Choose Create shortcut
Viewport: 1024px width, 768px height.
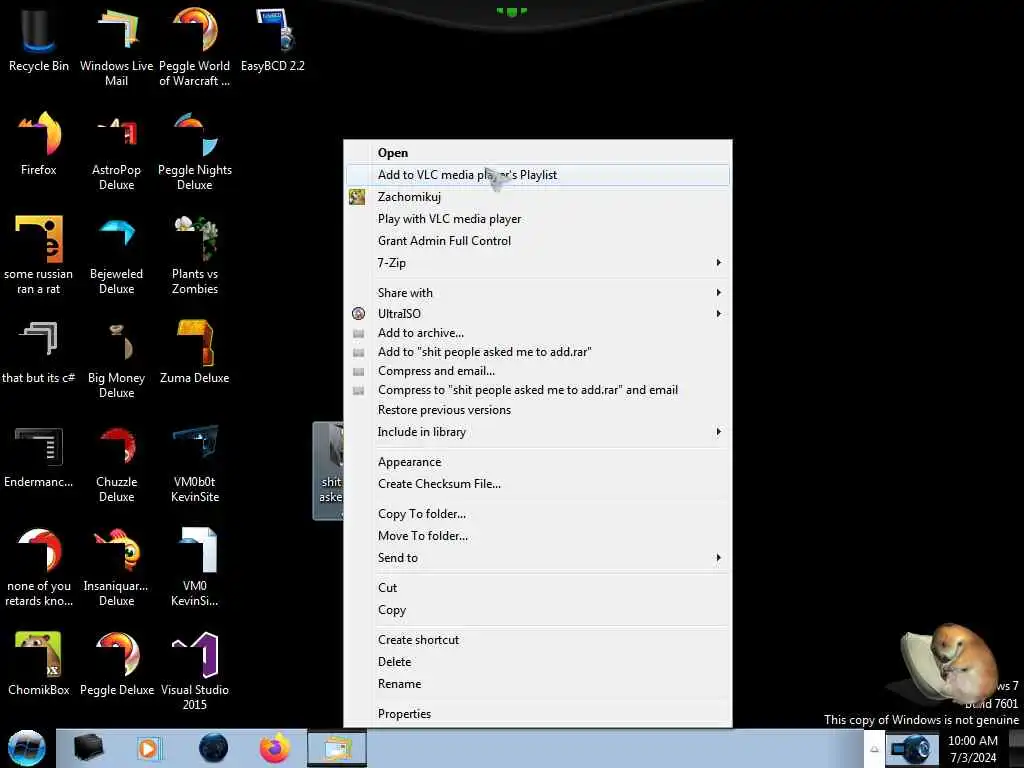point(537,640)
